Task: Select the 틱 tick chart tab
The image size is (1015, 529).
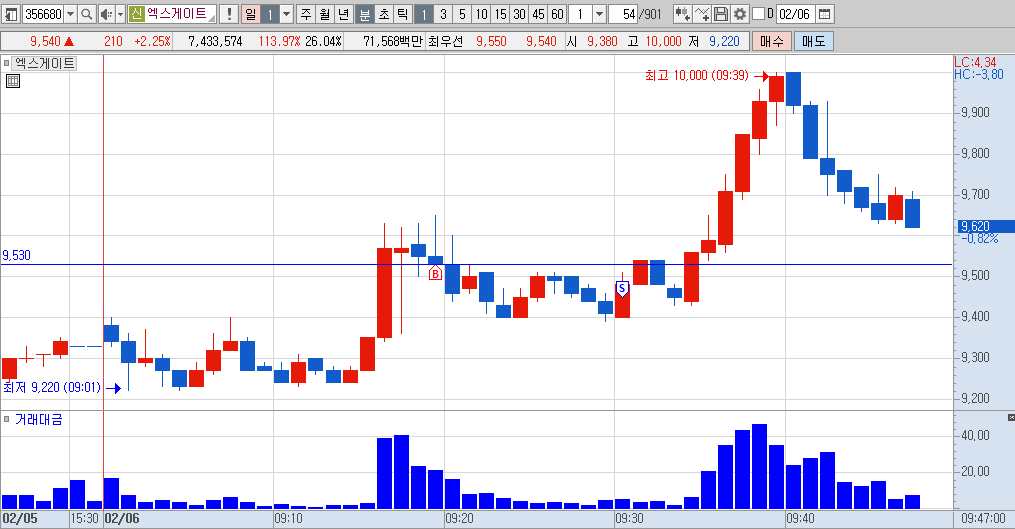Action: pyautogui.click(x=403, y=14)
